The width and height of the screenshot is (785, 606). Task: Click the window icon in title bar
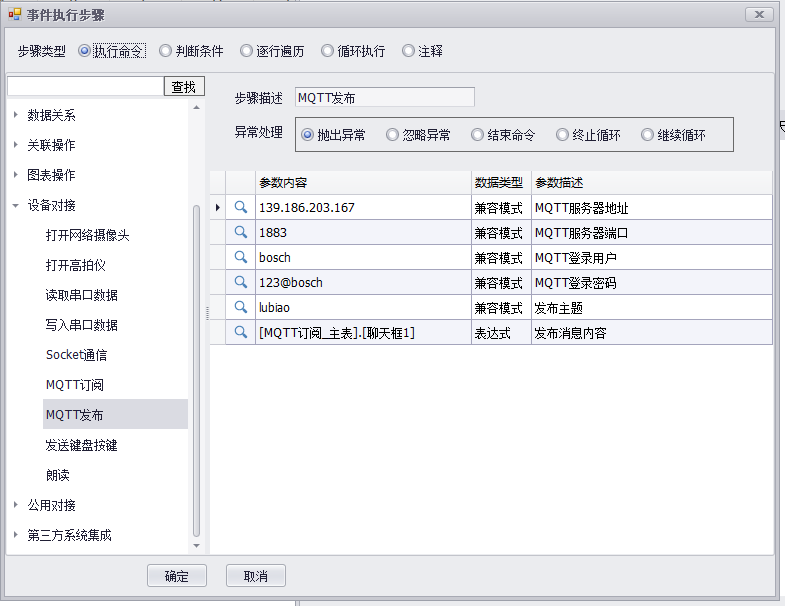(x=15, y=15)
